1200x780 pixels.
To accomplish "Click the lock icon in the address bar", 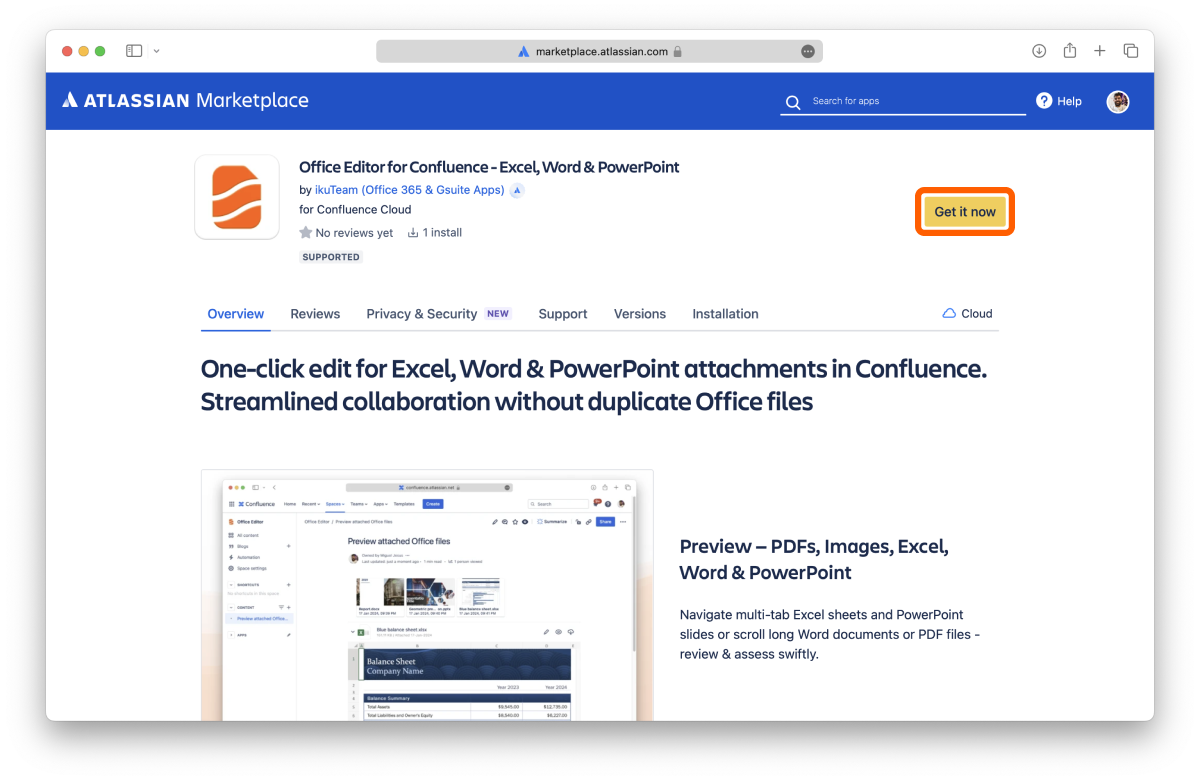I will pos(677,51).
